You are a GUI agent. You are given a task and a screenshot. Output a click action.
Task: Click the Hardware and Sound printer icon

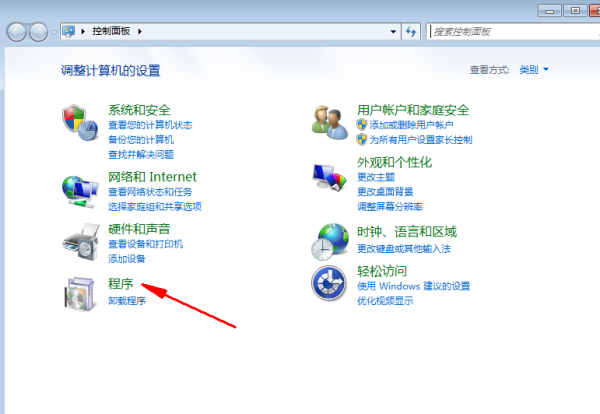click(x=80, y=240)
